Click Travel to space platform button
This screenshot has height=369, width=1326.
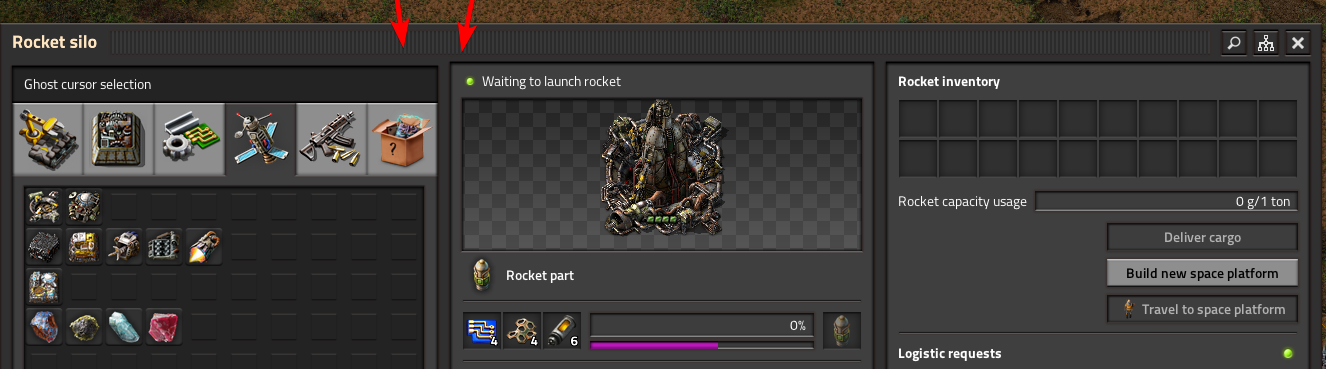(1202, 309)
